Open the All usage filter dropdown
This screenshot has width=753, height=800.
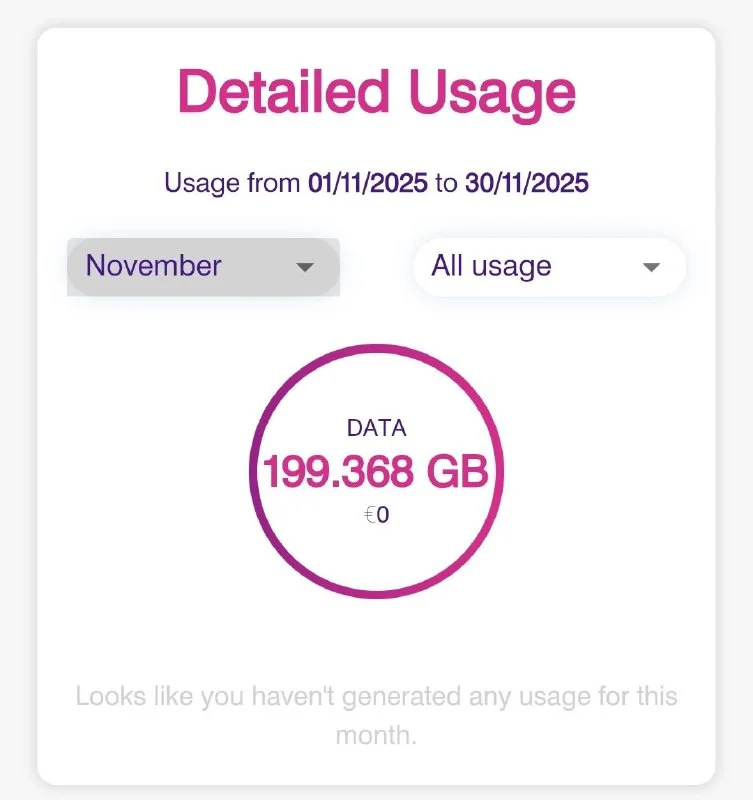549,267
